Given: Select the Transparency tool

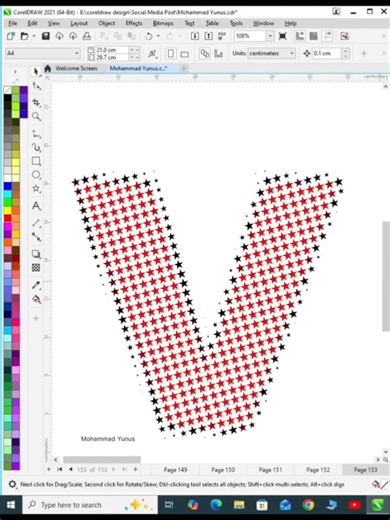Looking at the screenshot, I should click(36, 268).
